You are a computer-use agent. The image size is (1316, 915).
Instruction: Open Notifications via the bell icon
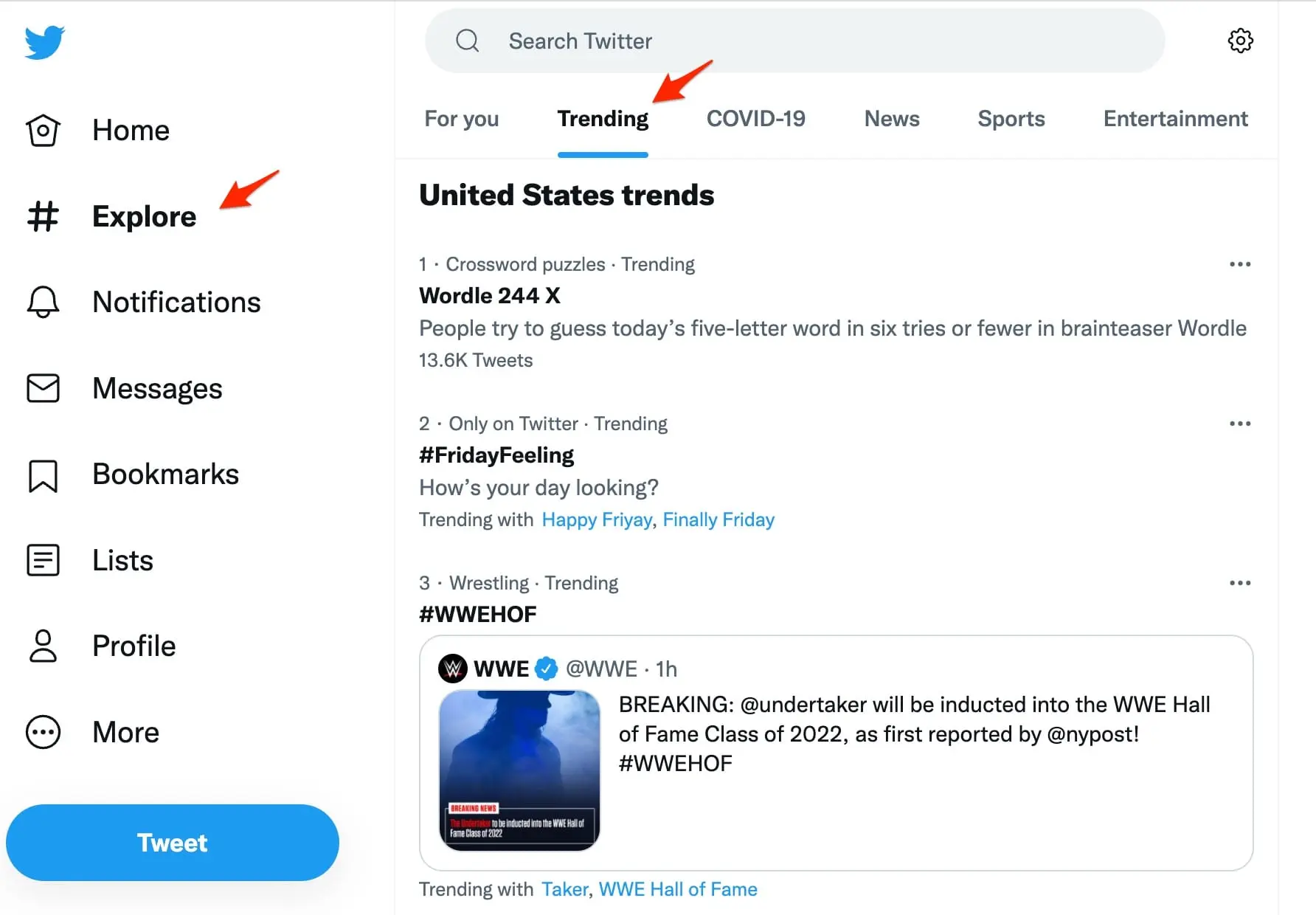pyautogui.click(x=42, y=302)
